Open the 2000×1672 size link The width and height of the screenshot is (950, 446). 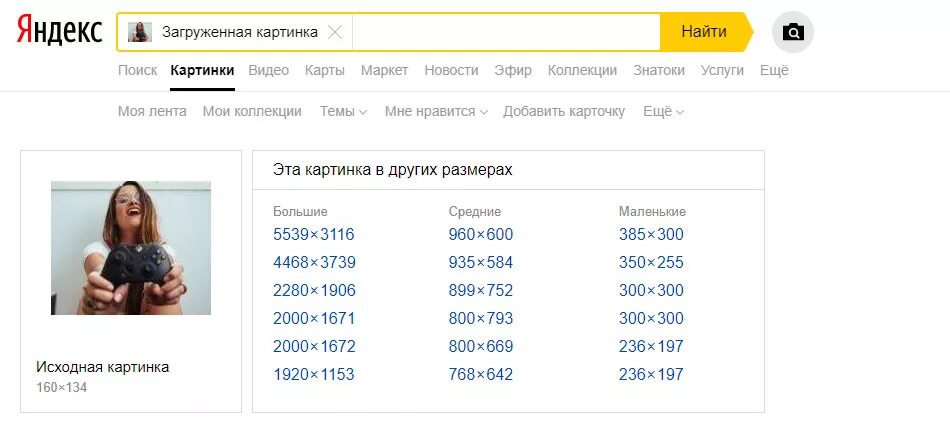[314, 346]
